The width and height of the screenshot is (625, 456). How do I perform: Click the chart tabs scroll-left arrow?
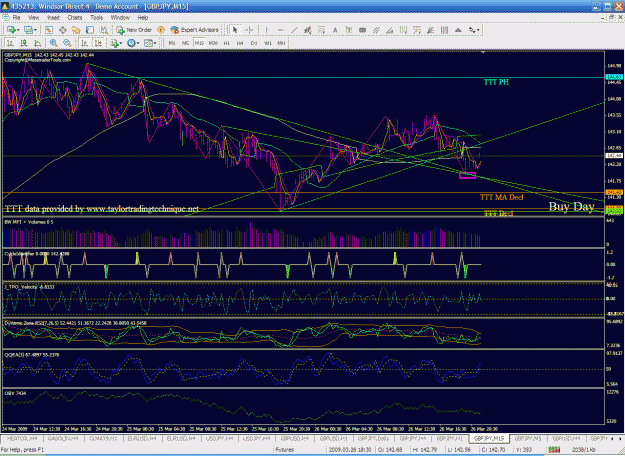tap(612, 439)
